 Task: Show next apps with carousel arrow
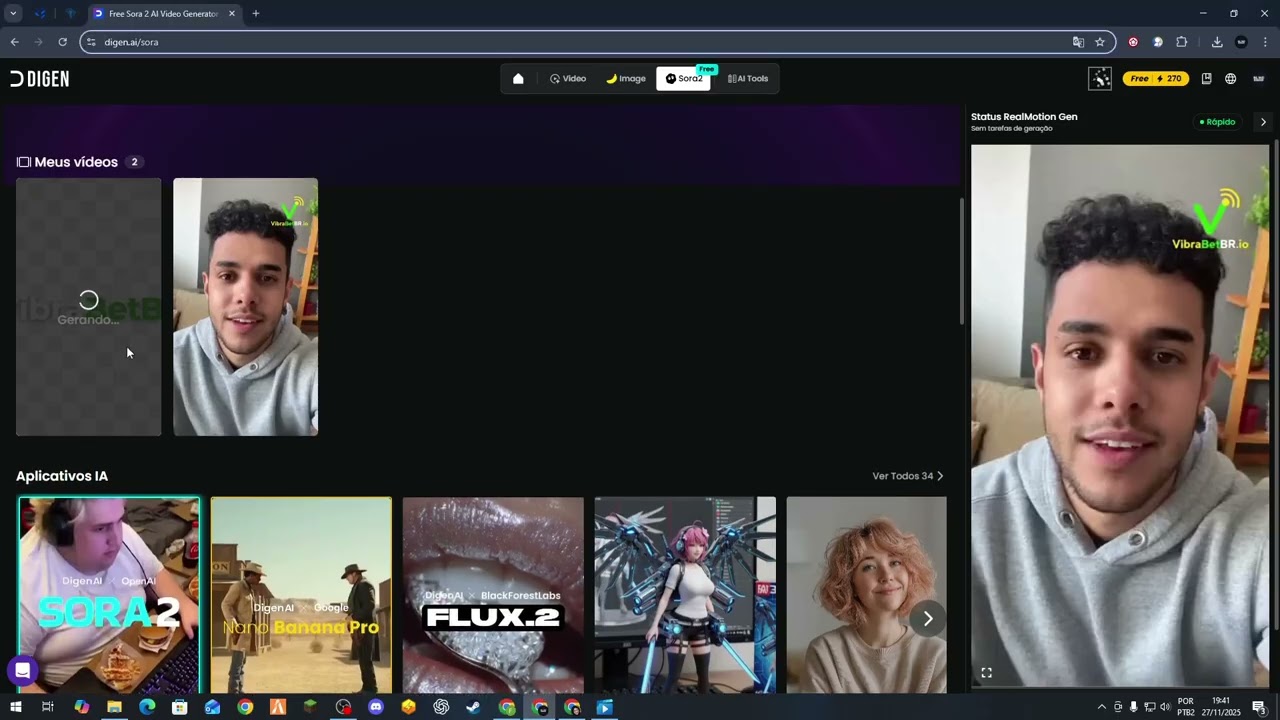(928, 618)
